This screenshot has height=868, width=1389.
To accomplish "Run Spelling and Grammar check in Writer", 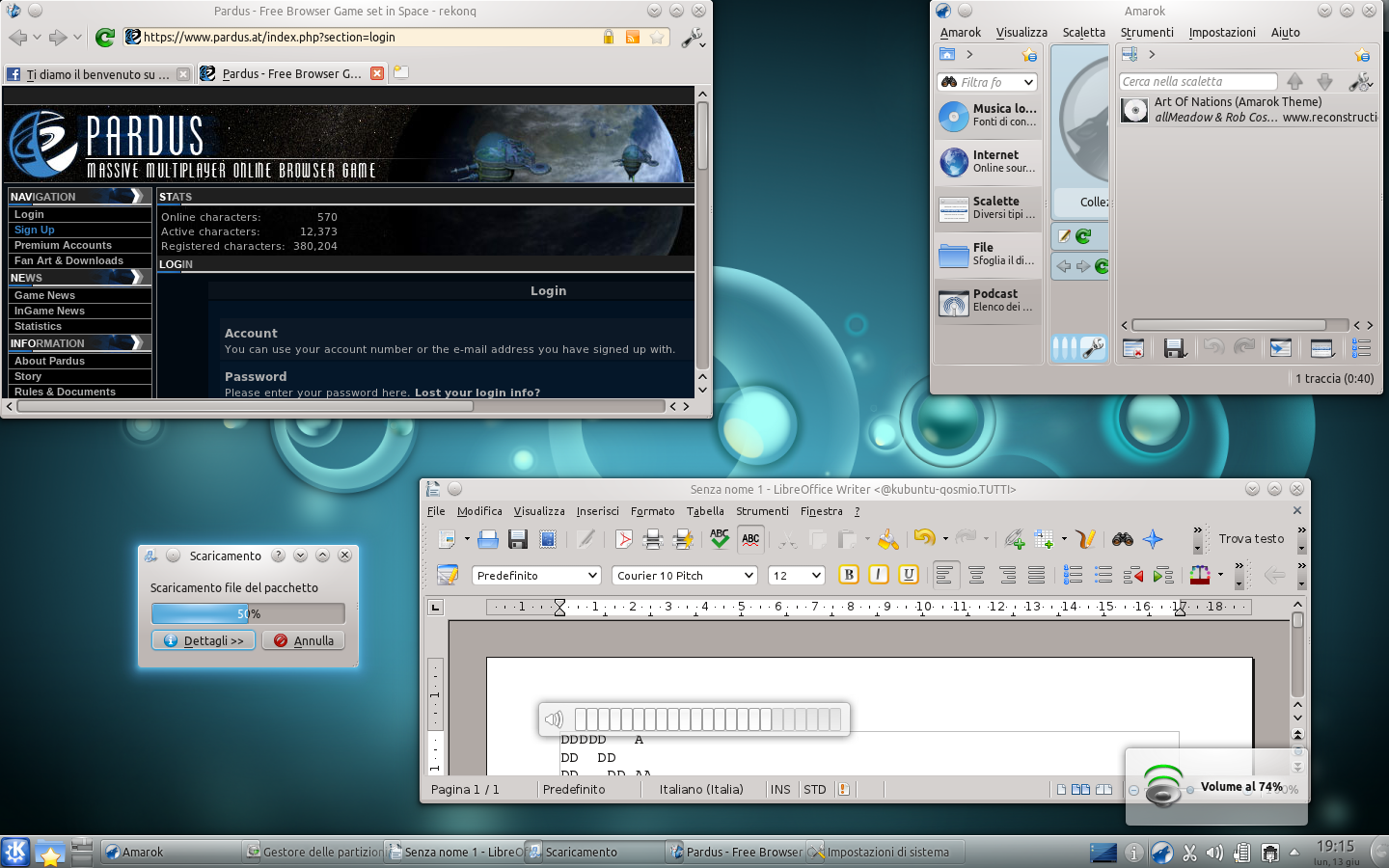I will [720, 539].
